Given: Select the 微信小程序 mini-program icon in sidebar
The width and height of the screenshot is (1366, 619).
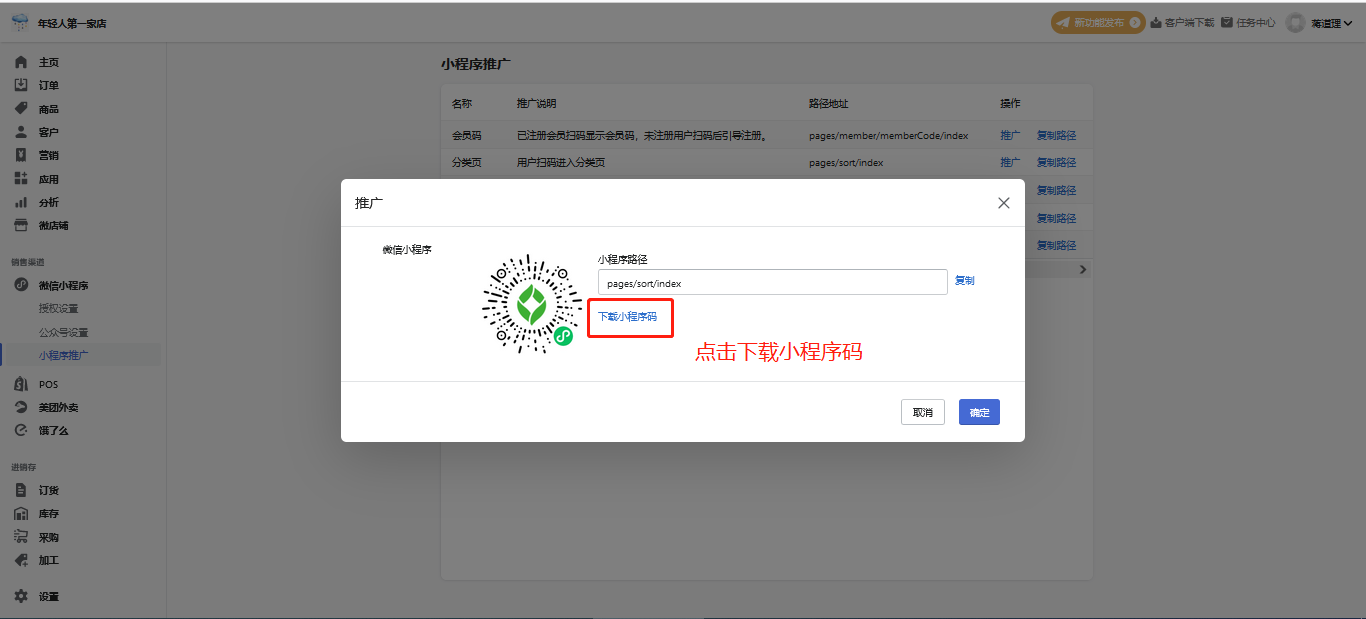Looking at the screenshot, I should coord(21,285).
